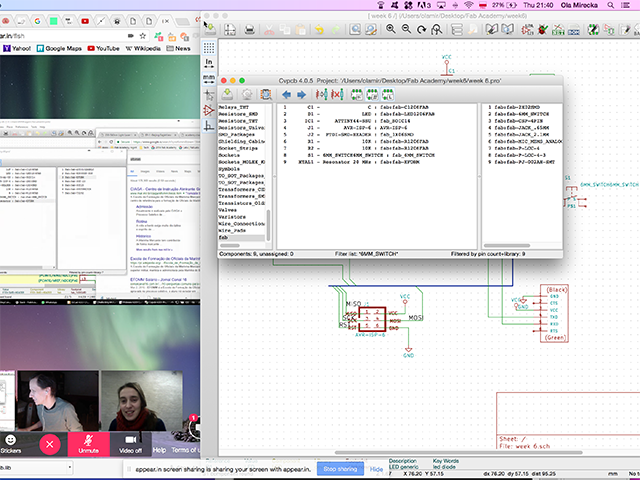Click footprint list horizontal scrollbar
The width and height of the screenshot is (640, 480).
507,246
